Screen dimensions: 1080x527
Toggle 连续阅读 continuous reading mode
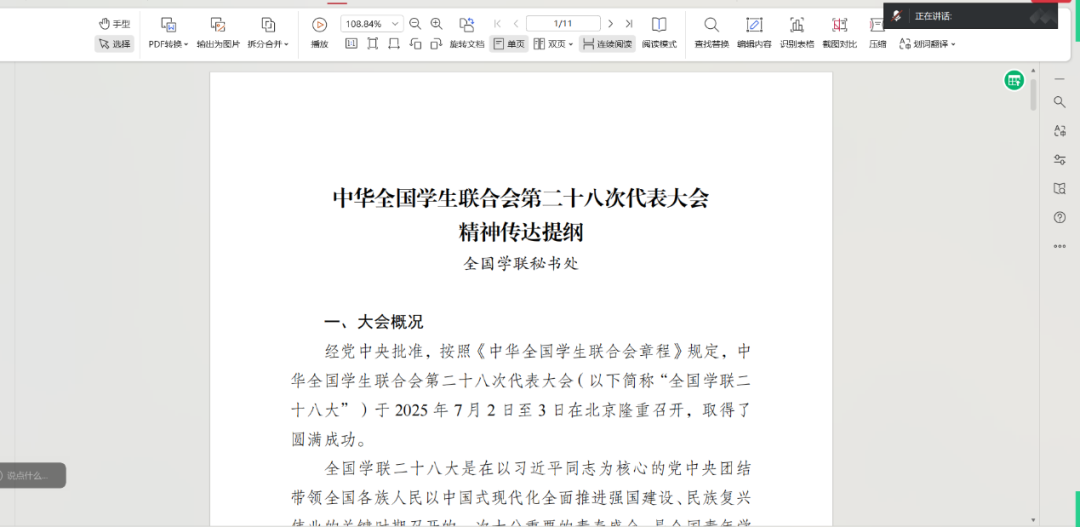[607, 44]
